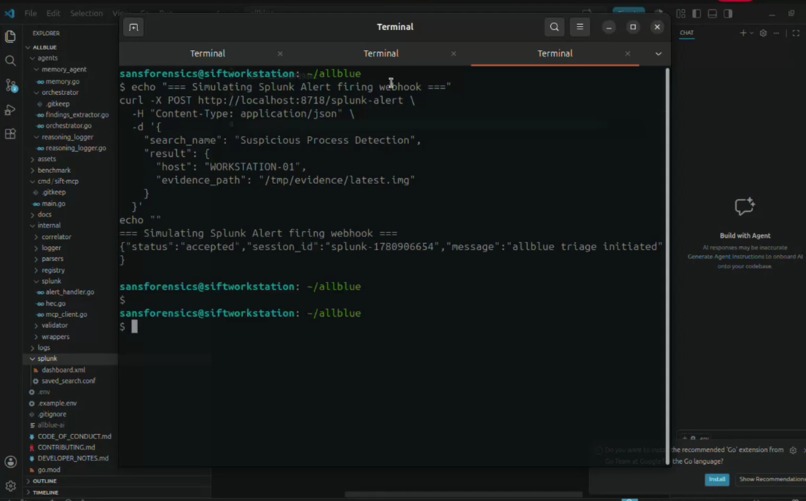Open the Search view in activity bar

[x=10, y=61]
